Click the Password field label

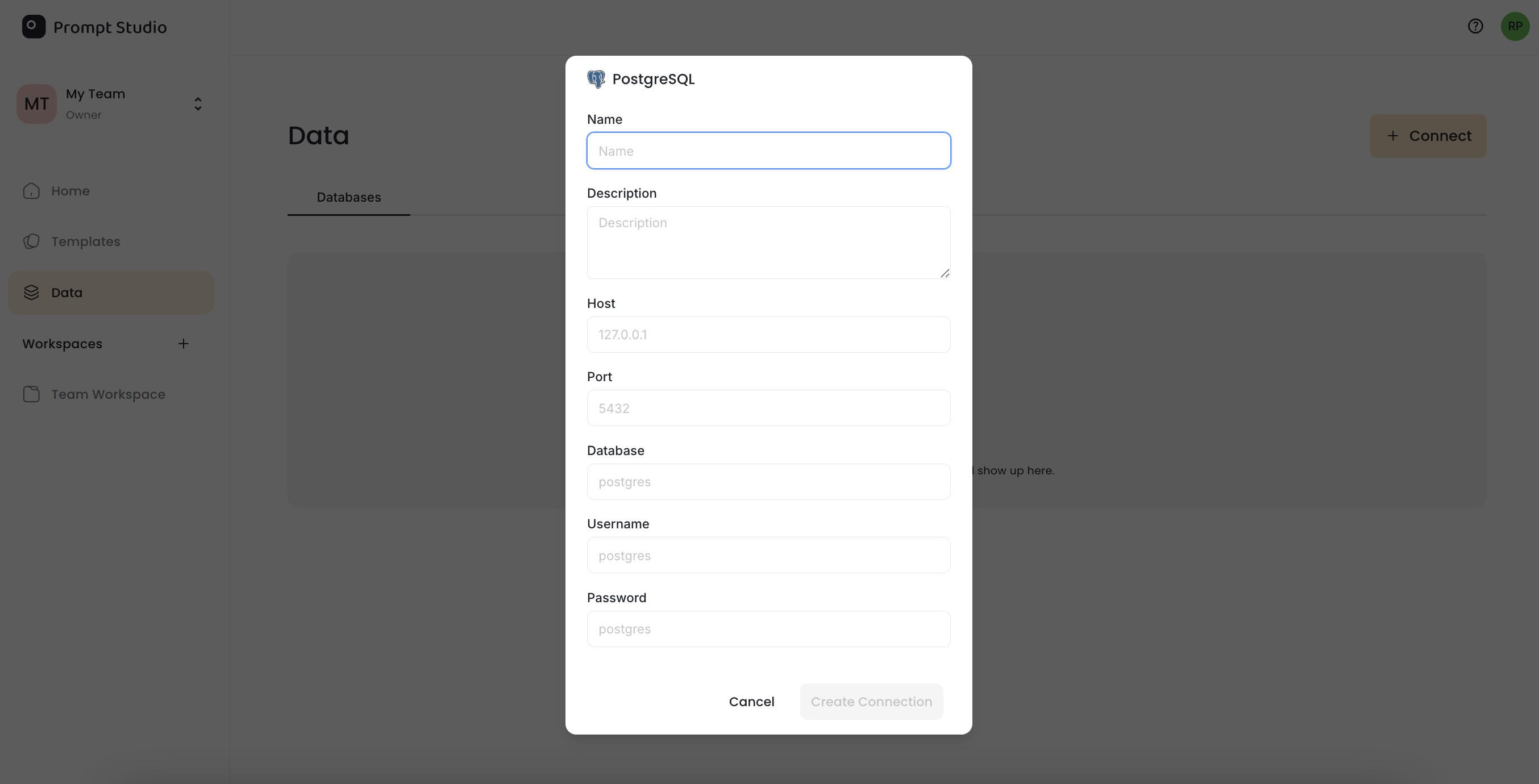pos(617,598)
